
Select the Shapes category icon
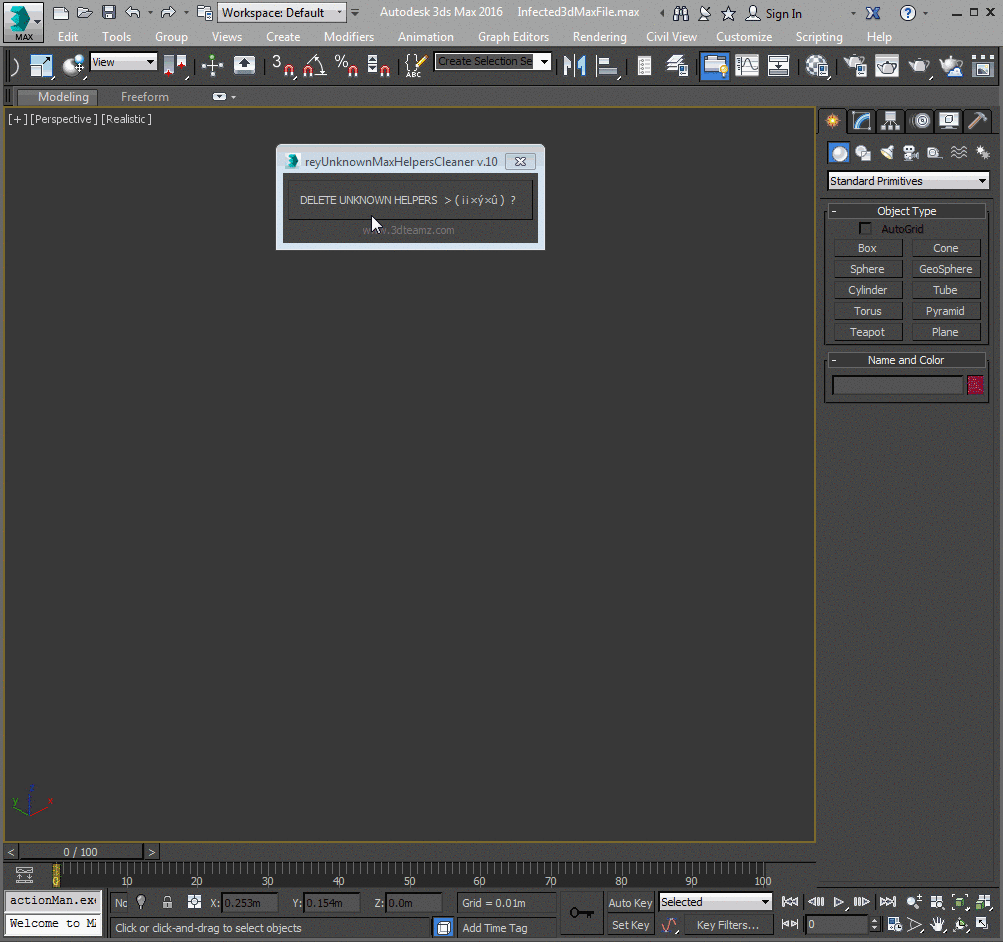tap(862, 153)
